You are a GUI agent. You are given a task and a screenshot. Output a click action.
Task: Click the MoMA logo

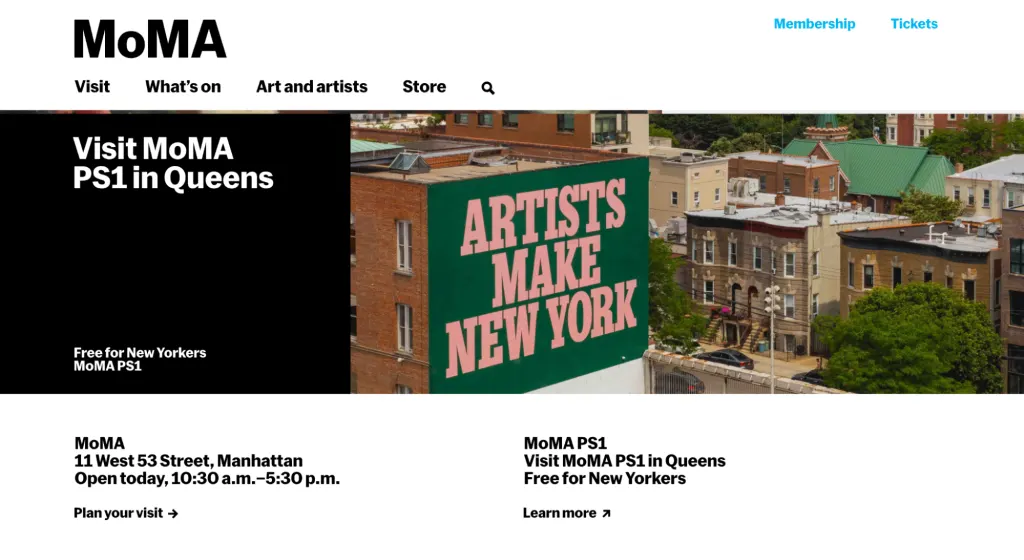click(x=150, y=39)
